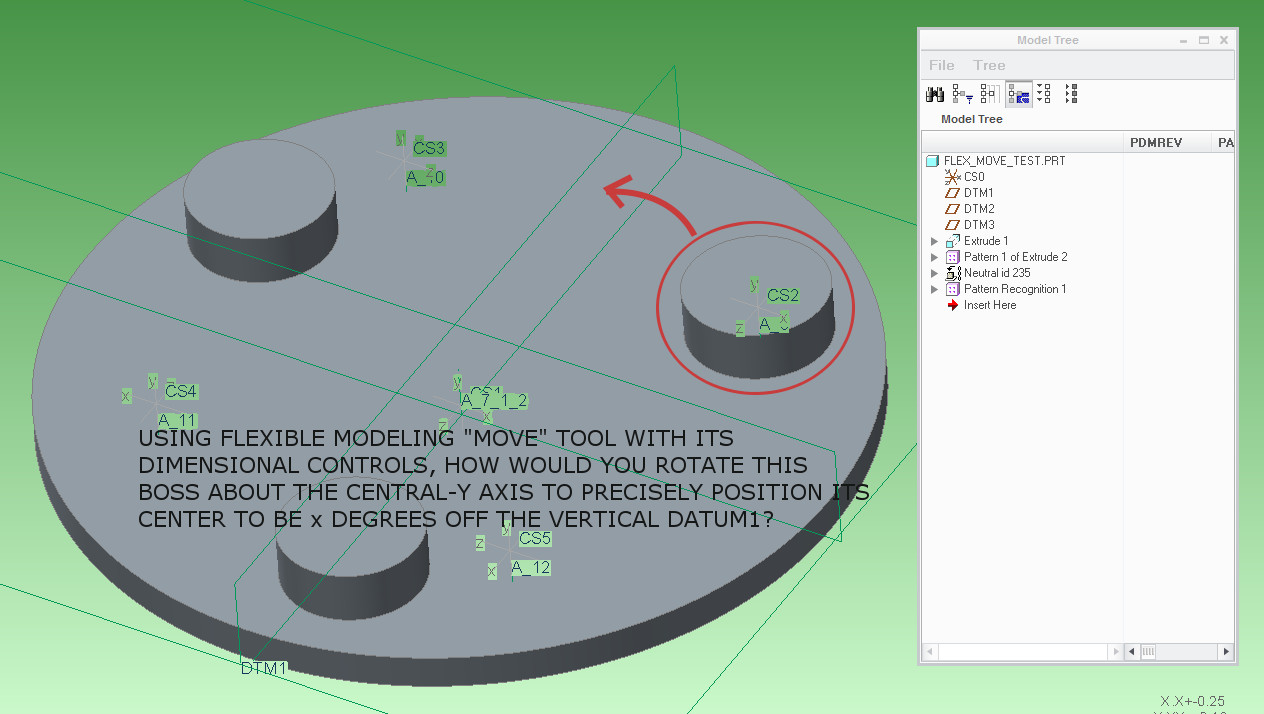This screenshot has width=1264, height=714.
Task: Select DTM1 datum plane in tree
Action: (x=978, y=192)
